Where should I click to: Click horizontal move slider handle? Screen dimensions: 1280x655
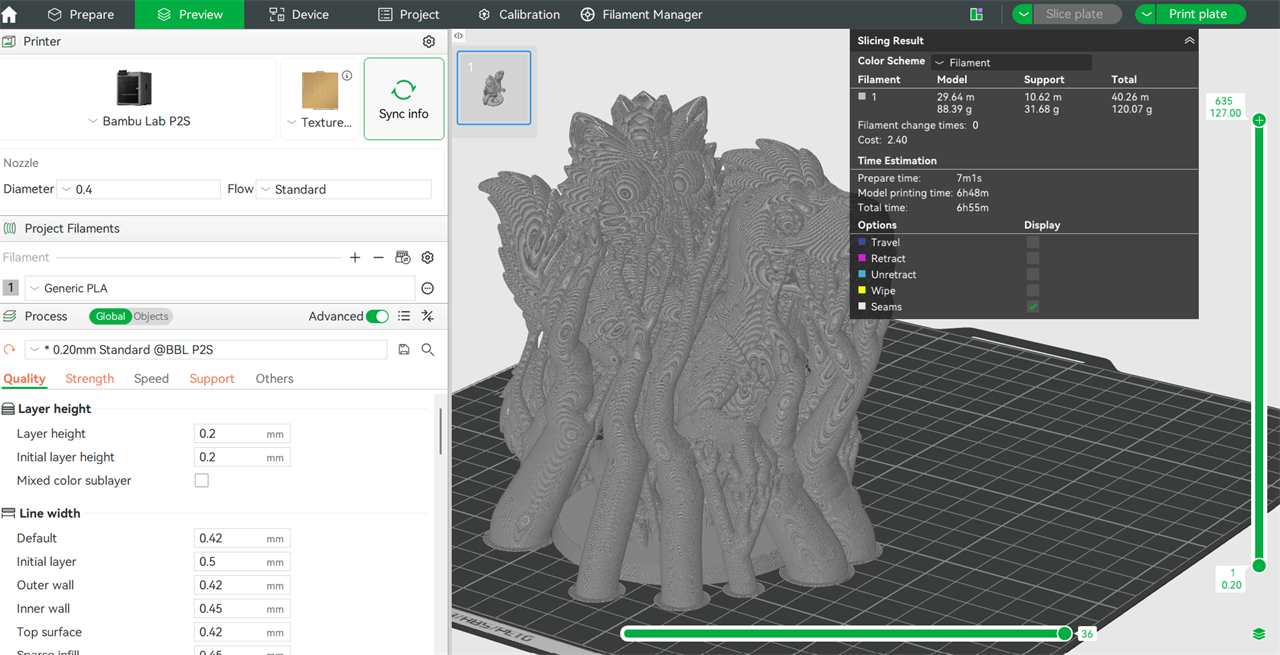1064,633
